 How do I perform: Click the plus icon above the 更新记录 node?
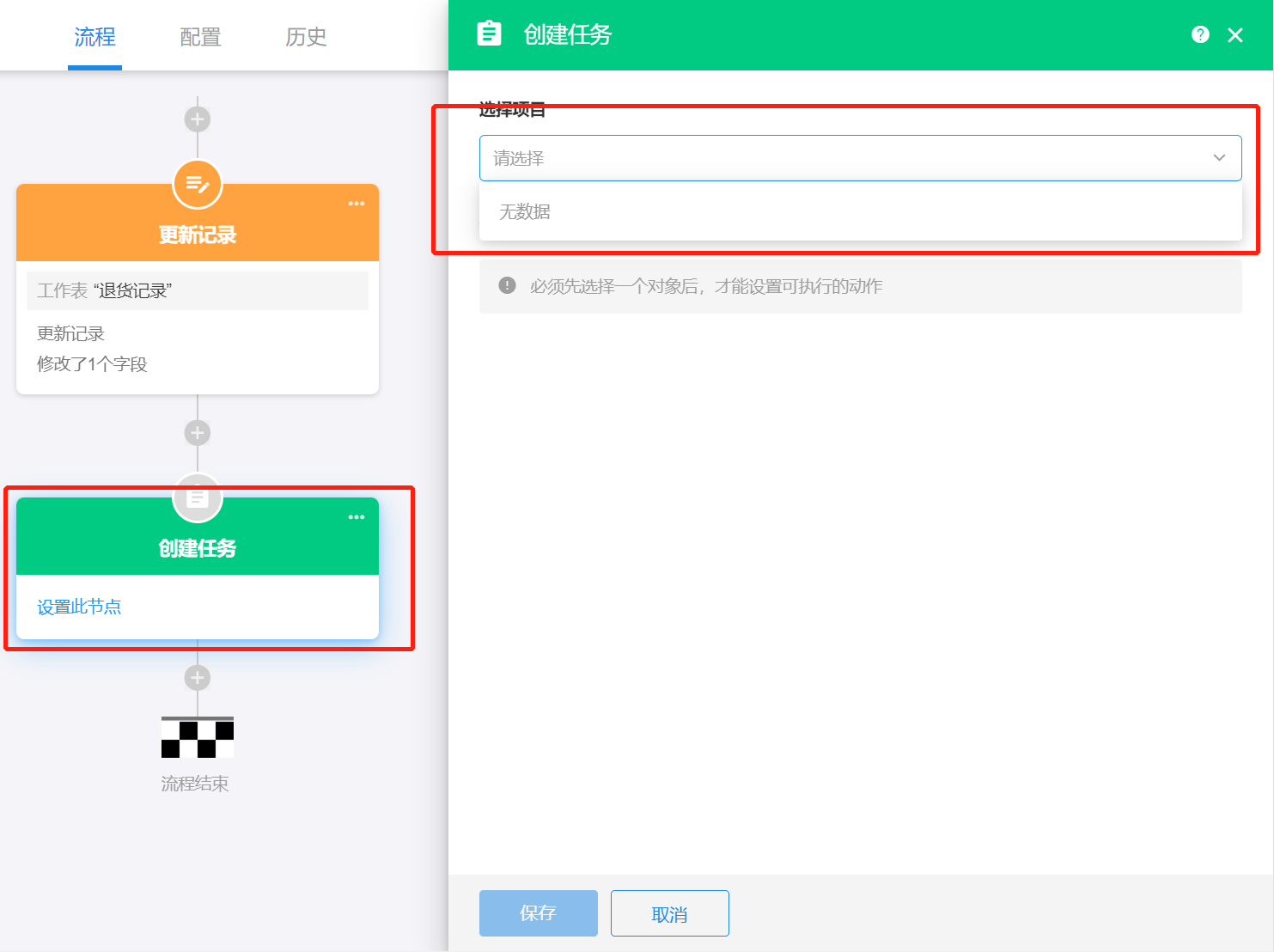[197, 119]
